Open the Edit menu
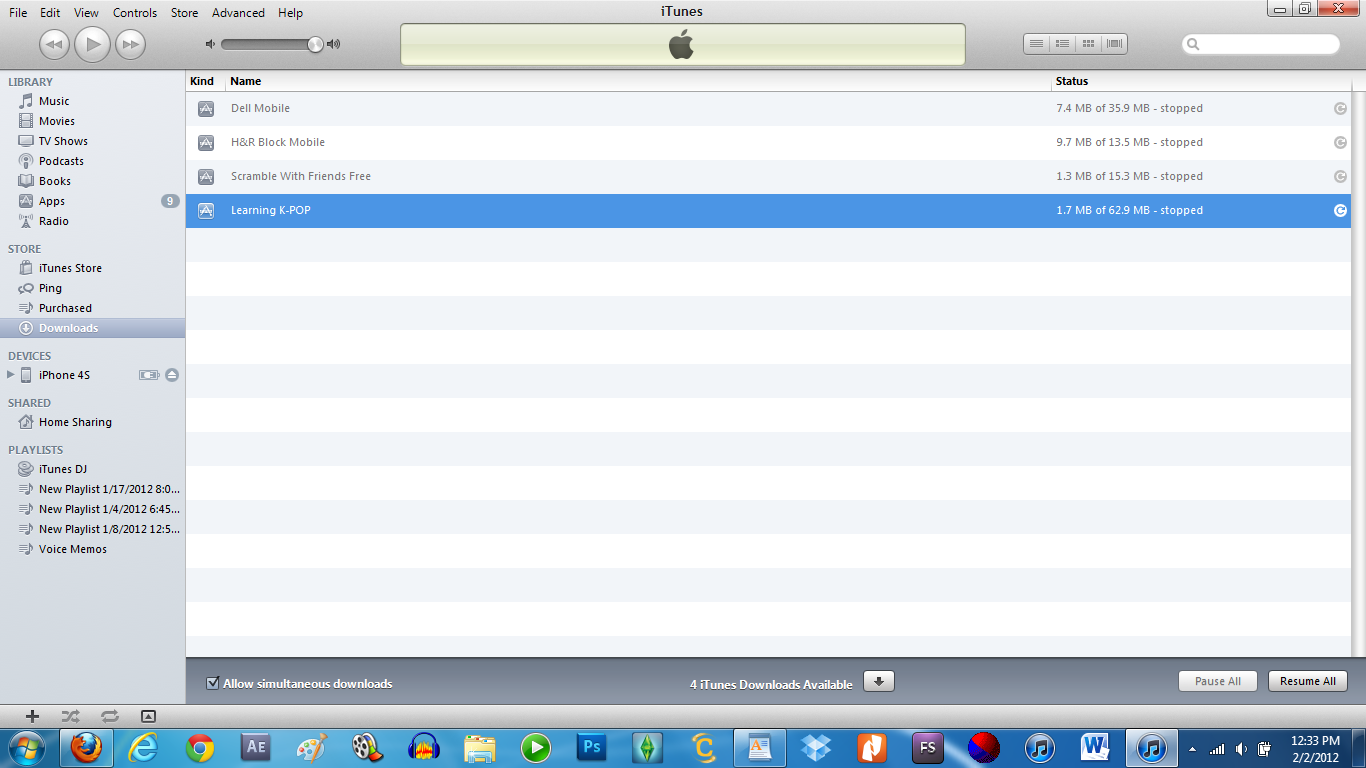The height and width of the screenshot is (768, 1366). (50, 13)
